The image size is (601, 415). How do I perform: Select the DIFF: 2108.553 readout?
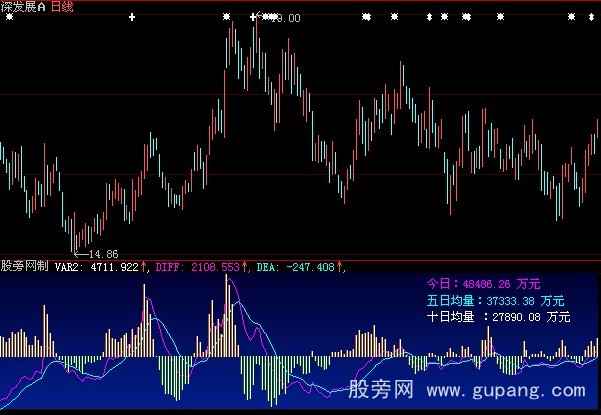pyautogui.click(x=197, y=267)
